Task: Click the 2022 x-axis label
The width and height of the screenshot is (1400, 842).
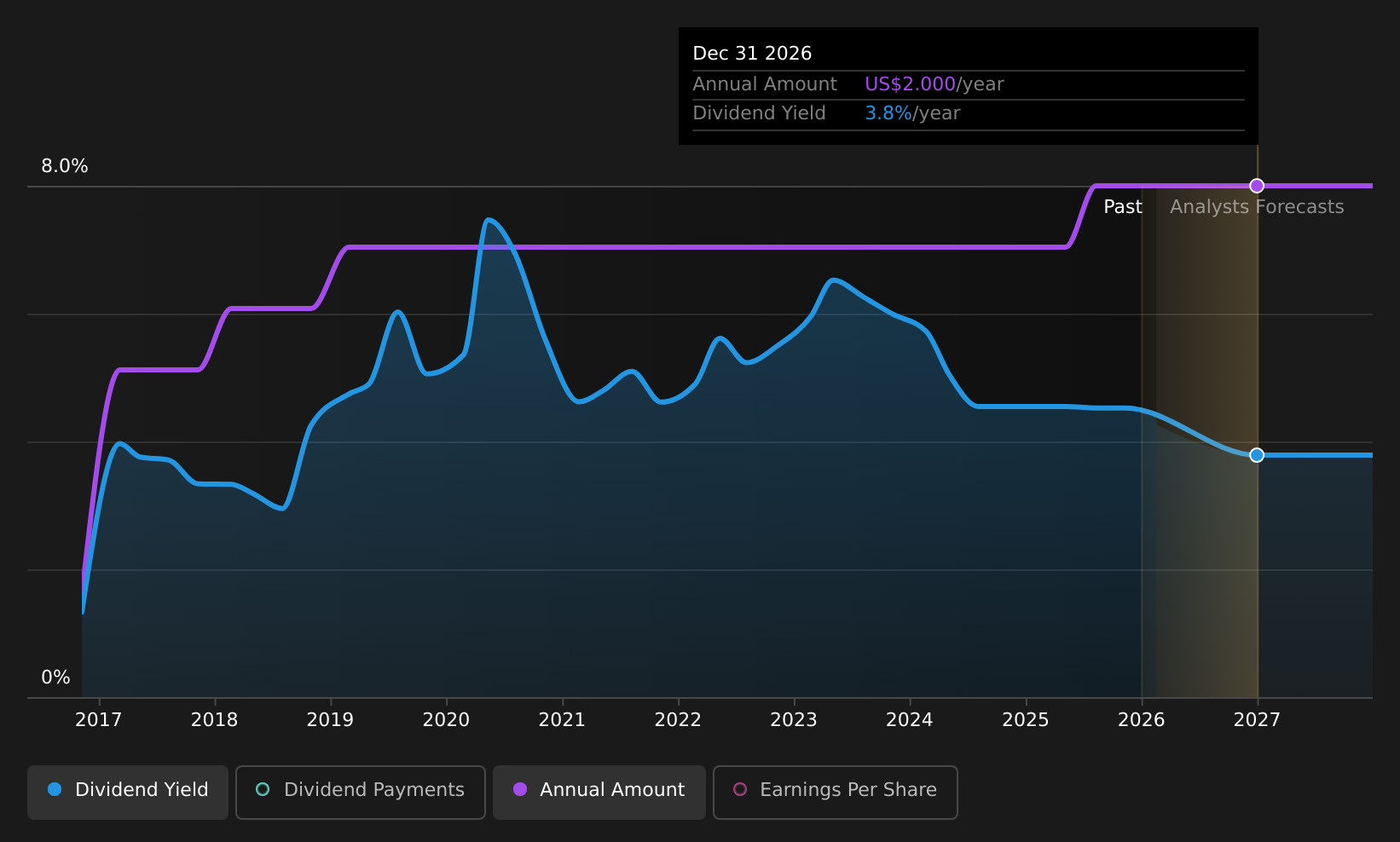Action: click(678, 720)
